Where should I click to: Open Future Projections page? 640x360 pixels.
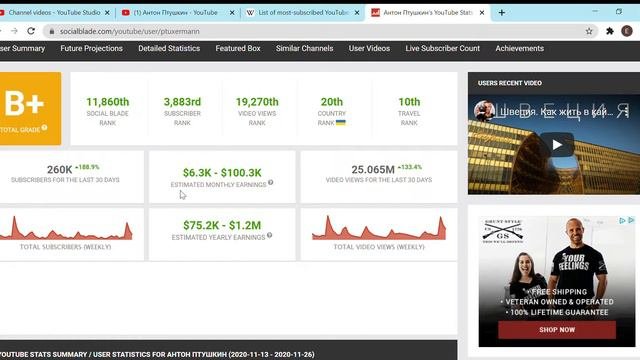click(91, 48)
